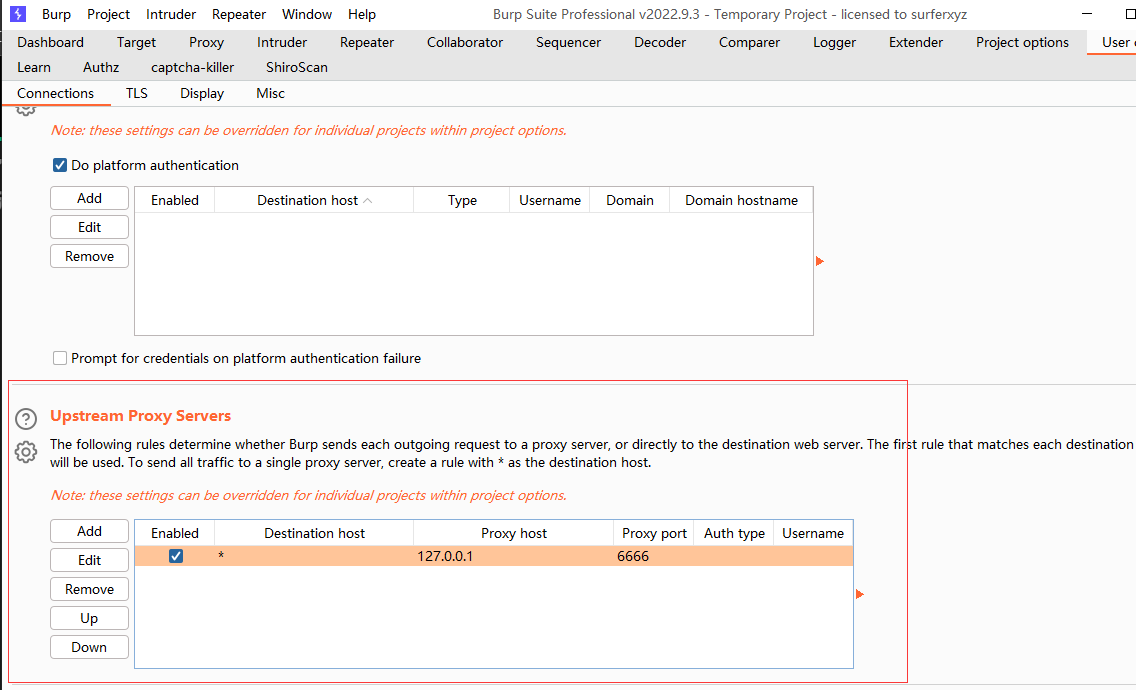Select the 6666 proxy port cell
The image size is (1136, 690).
pyautogui.click(x=653, y=556)
